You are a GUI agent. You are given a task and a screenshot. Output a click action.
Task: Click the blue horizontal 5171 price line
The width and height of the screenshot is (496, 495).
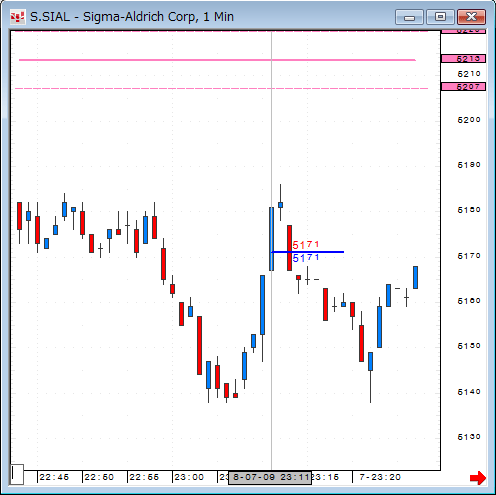coord(308,252)
